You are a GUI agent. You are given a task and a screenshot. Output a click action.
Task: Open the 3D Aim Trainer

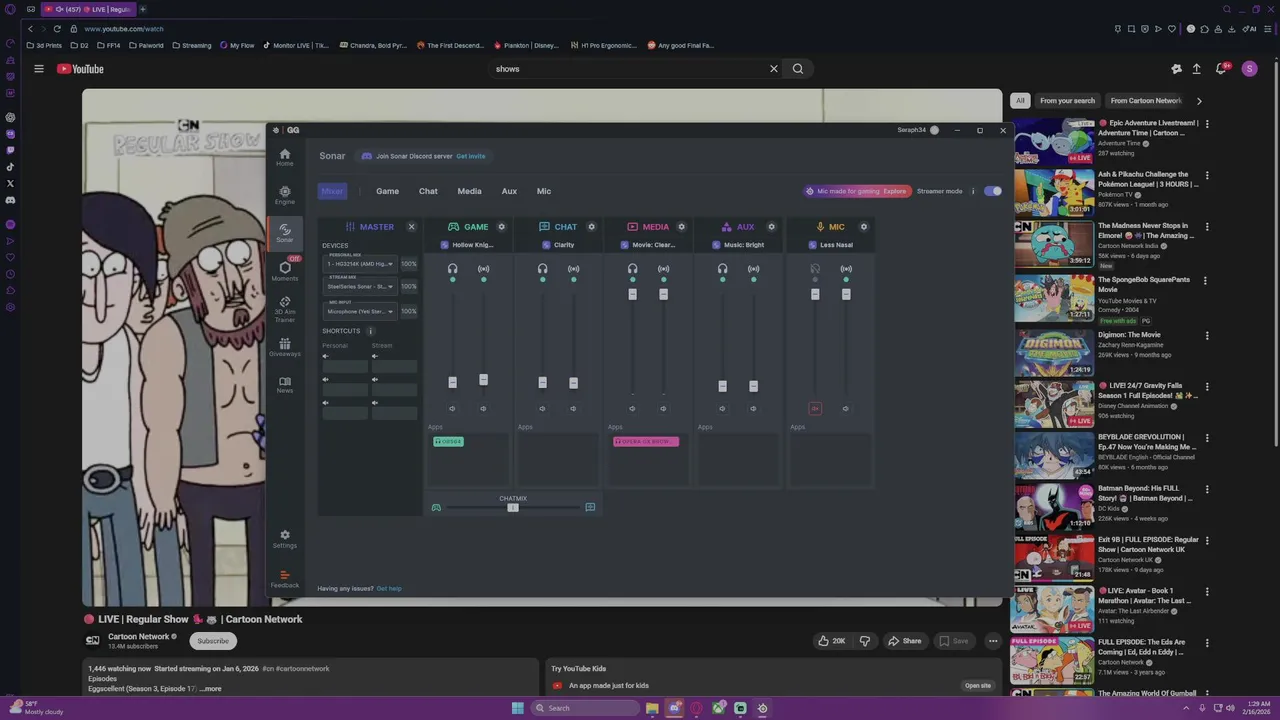285,309
